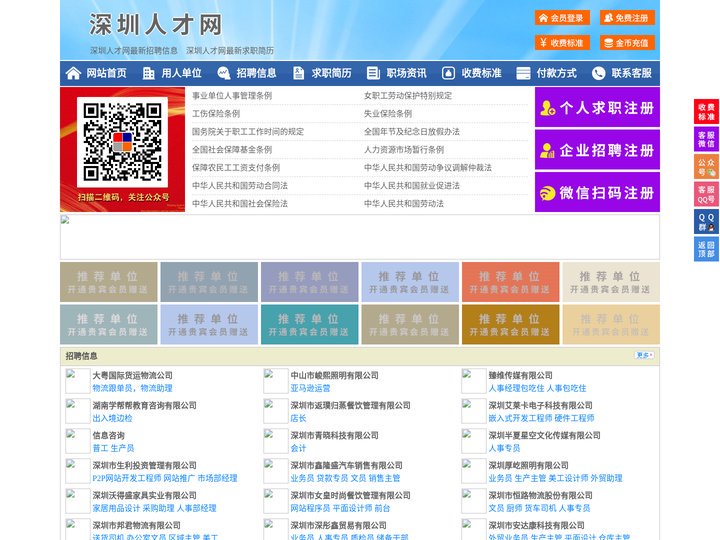Open 嵌入式开发工程师 硬件工程师 job link

click(541, 418)
